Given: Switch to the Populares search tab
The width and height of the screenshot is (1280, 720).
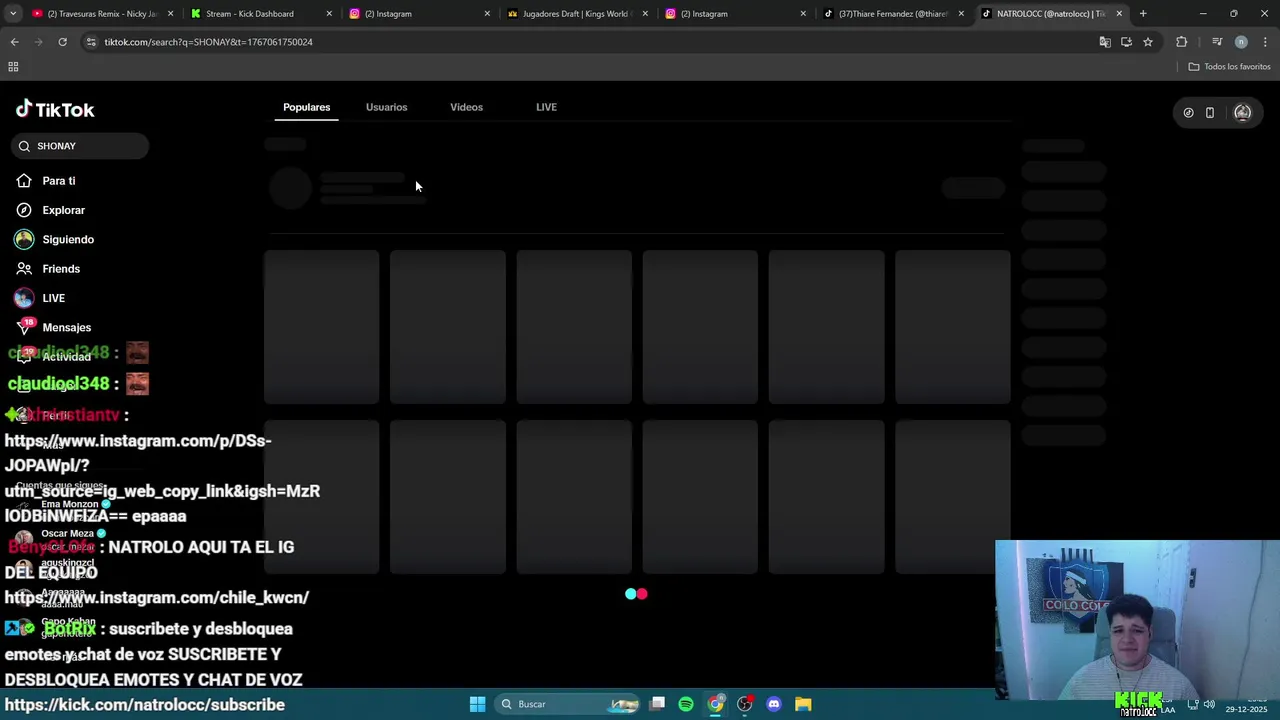Looking at the screenshot, I should point(306,107).
